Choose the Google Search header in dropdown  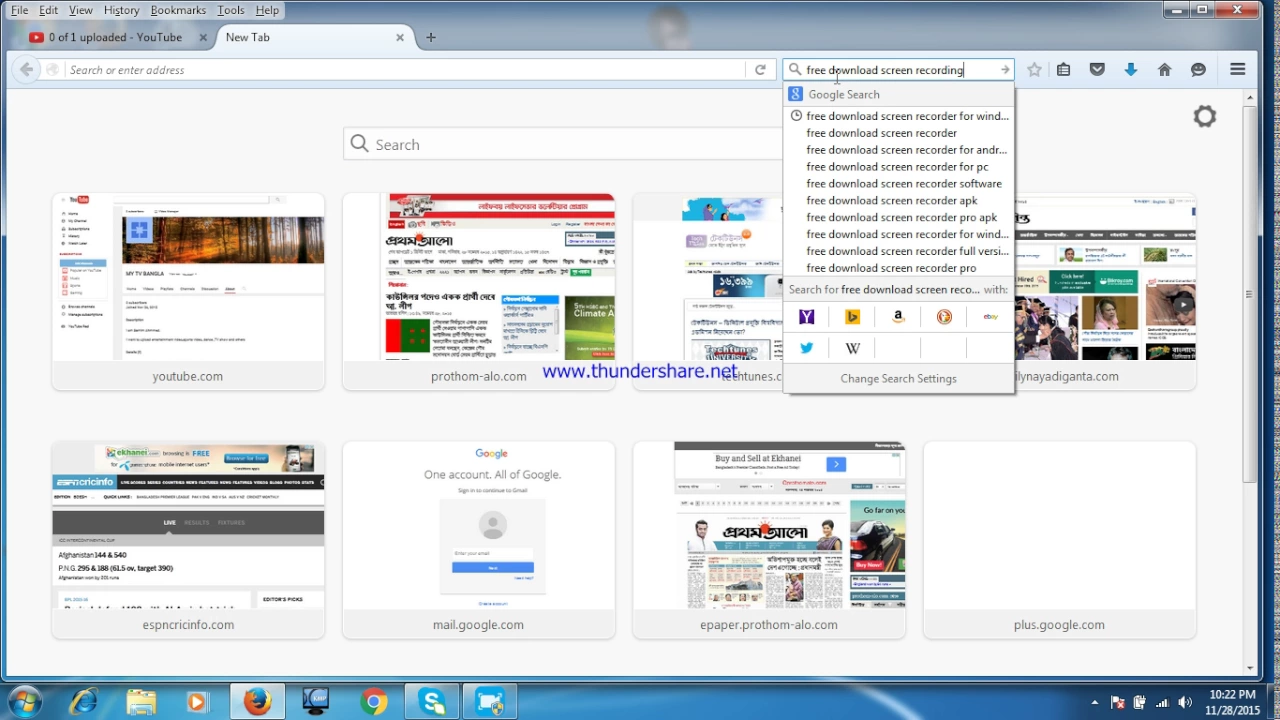(899, 94)
